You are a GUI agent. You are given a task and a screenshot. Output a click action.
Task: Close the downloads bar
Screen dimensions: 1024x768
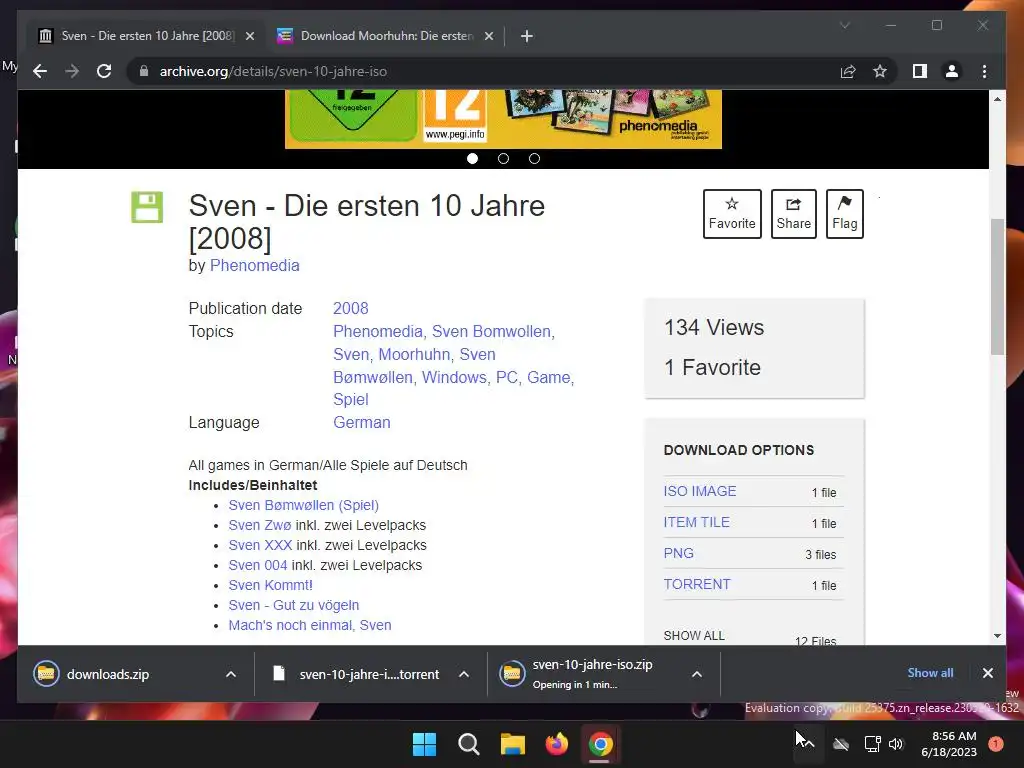point(987,673)
